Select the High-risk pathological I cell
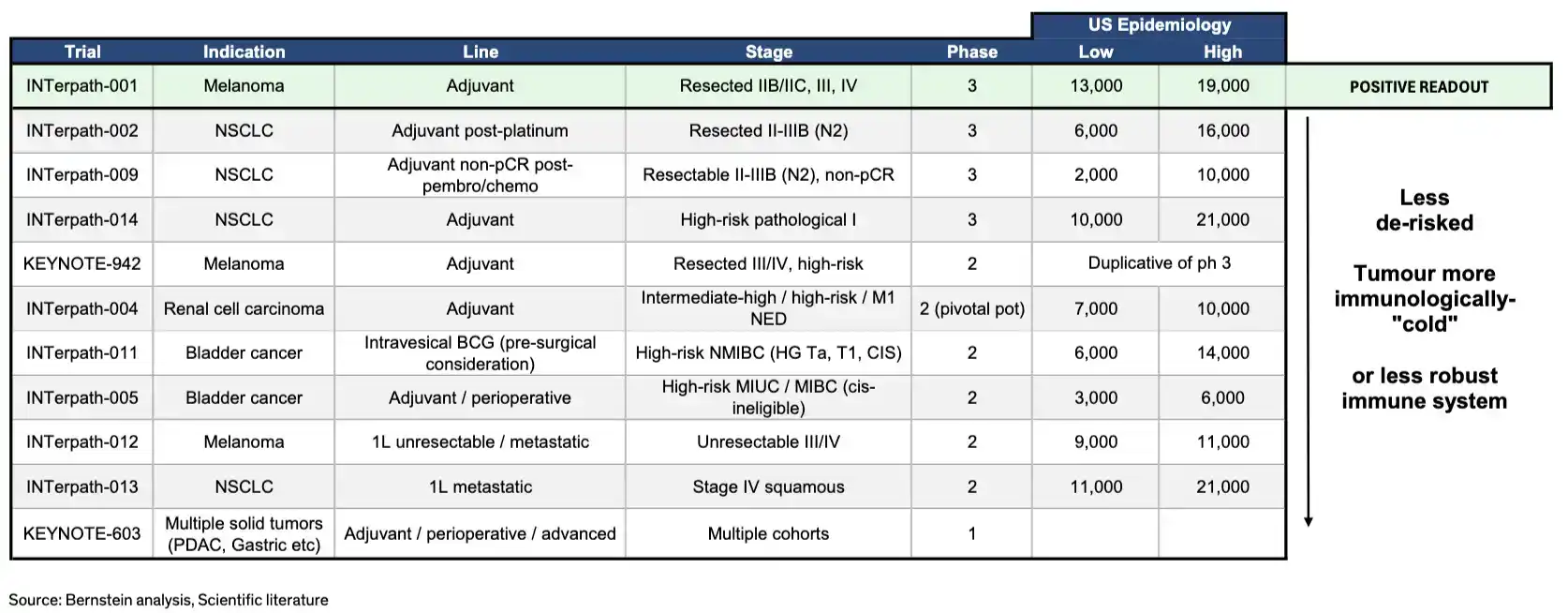 (768, 219)
